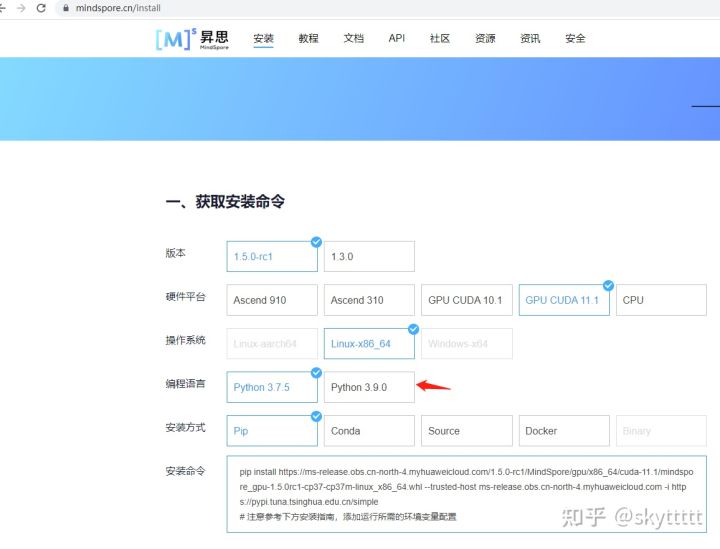
Task: Select Linux-x86_64 operating system
Action: [x=369, y=343]
